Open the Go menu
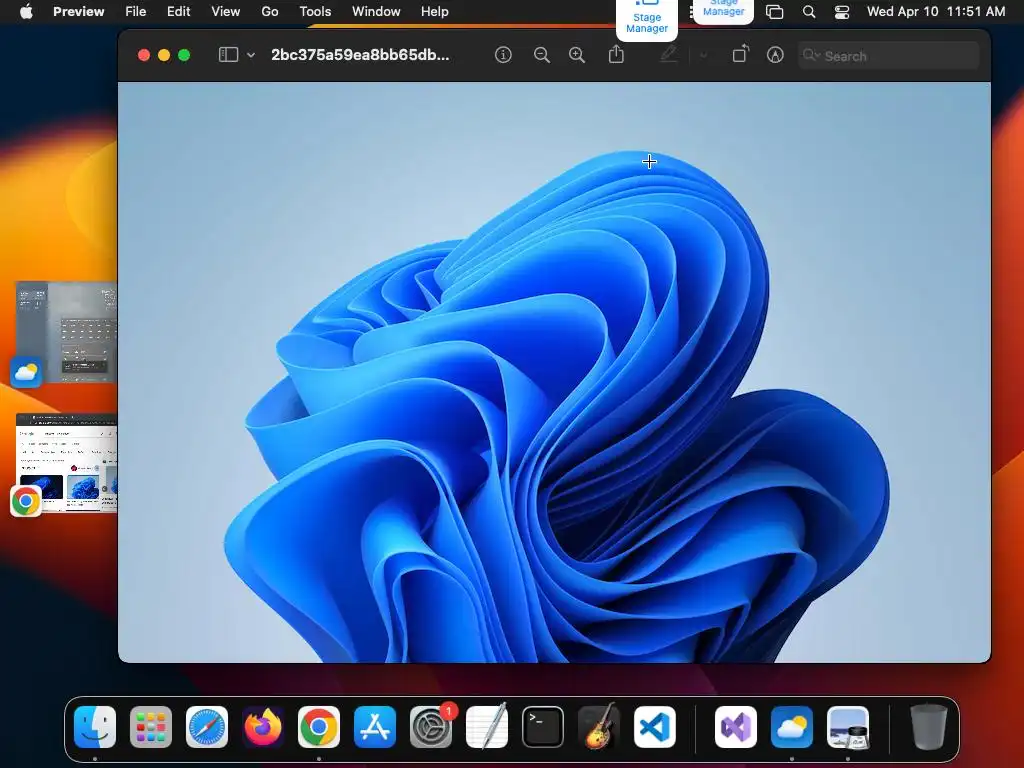This screenshot has width=1024, height=768. 270,11
